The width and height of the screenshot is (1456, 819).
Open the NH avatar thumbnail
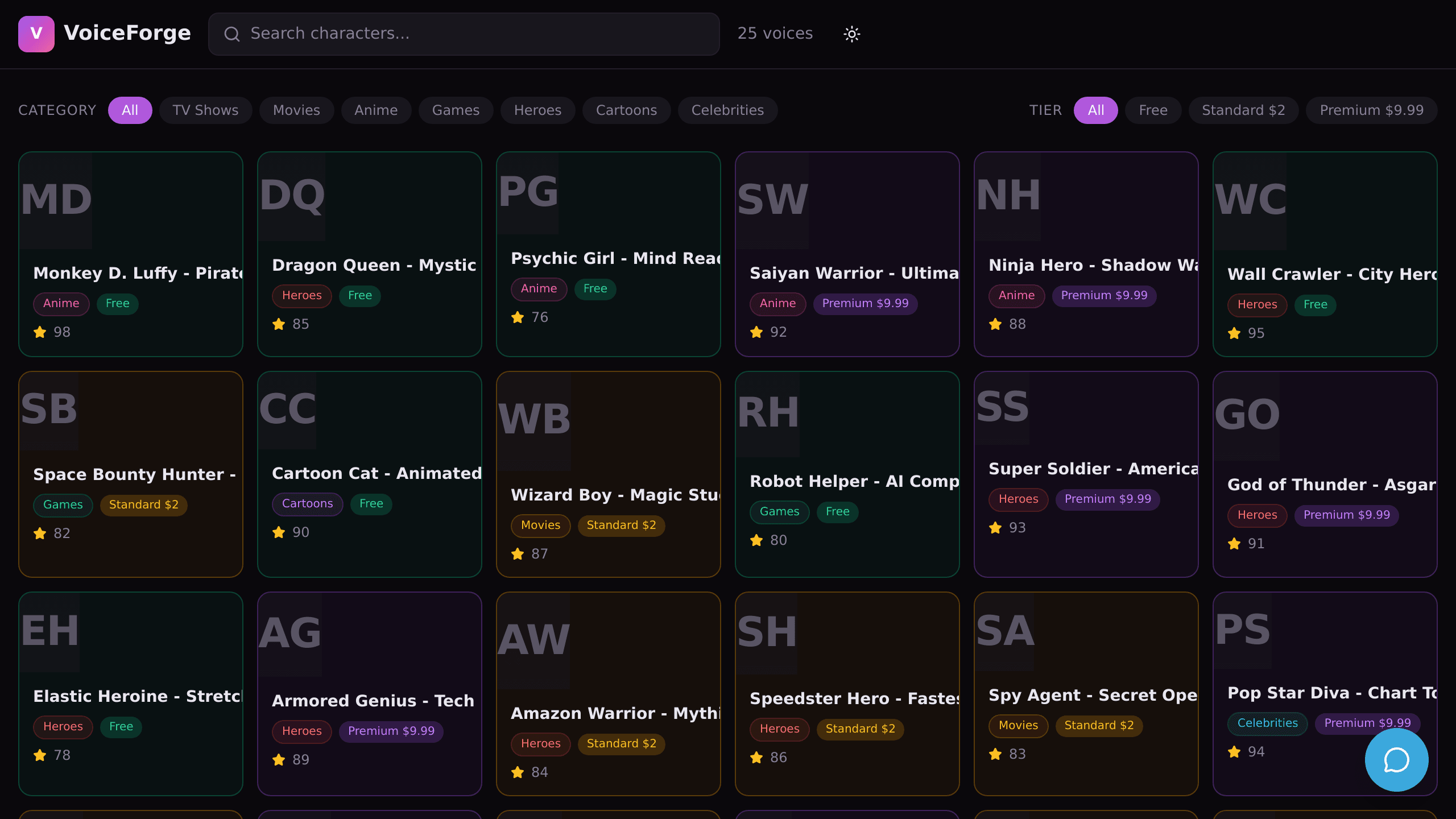1008,196
